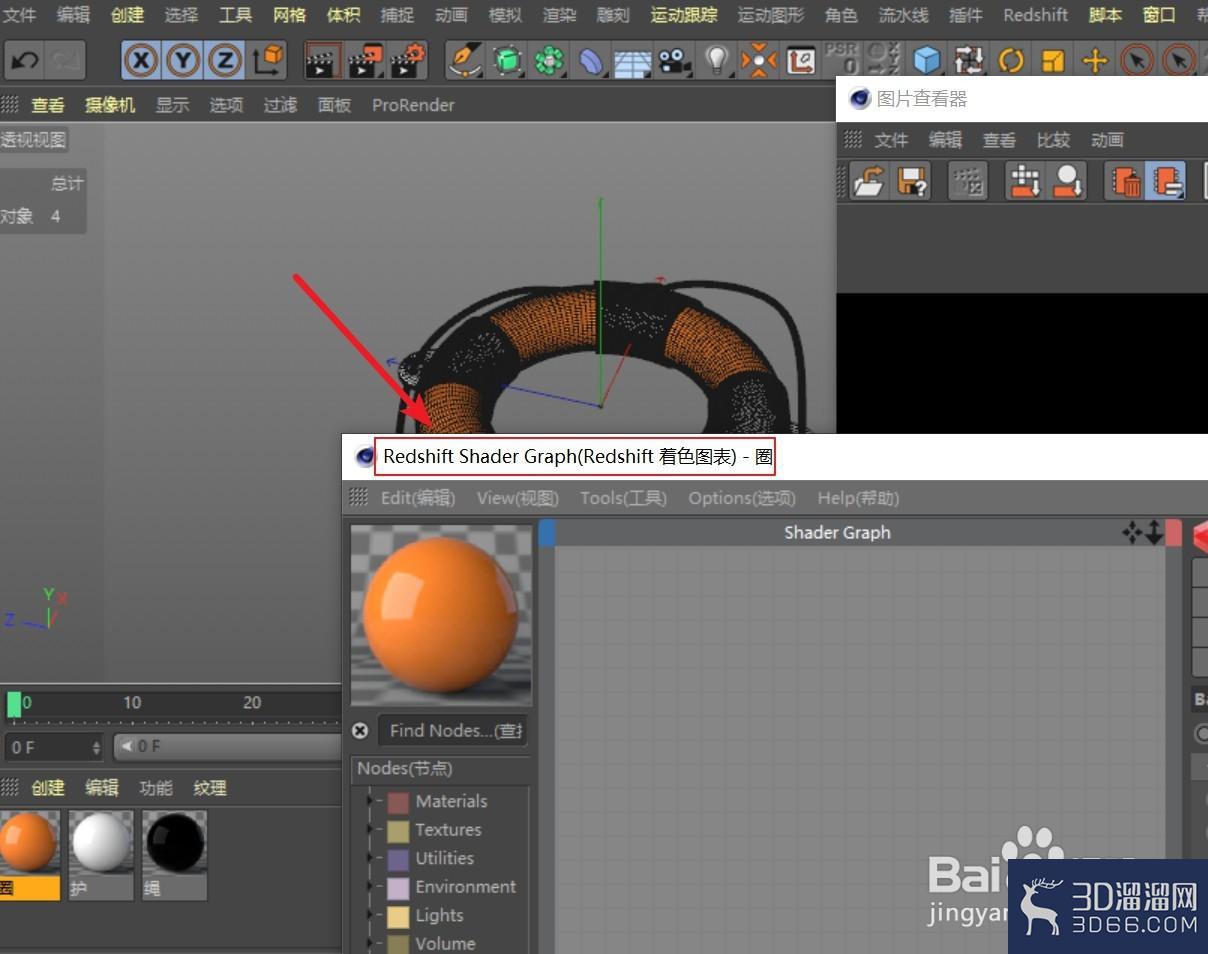Clear the Find Nodes search (x) button

[361, 730]
